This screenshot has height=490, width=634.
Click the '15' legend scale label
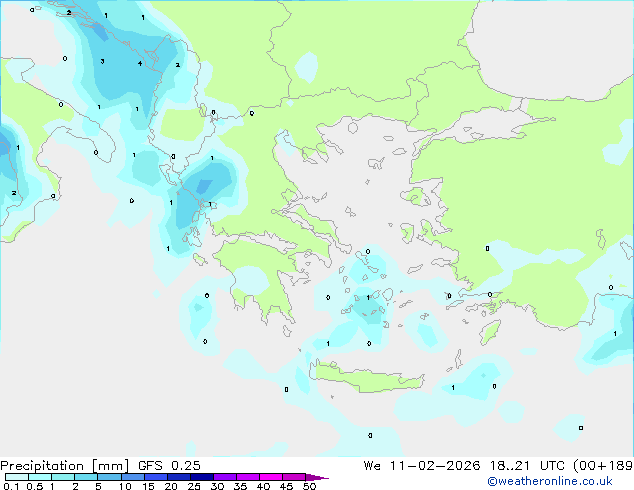coord(148,486)
